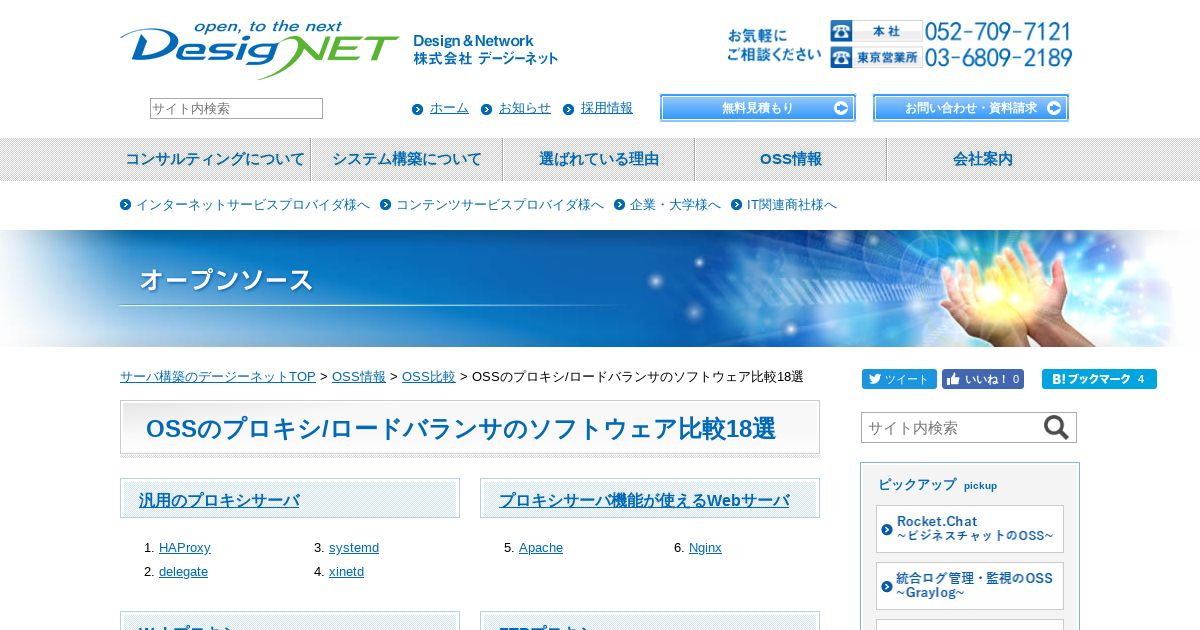
Task: Click phone number 052-709-7121
Action: pos(998,31)
